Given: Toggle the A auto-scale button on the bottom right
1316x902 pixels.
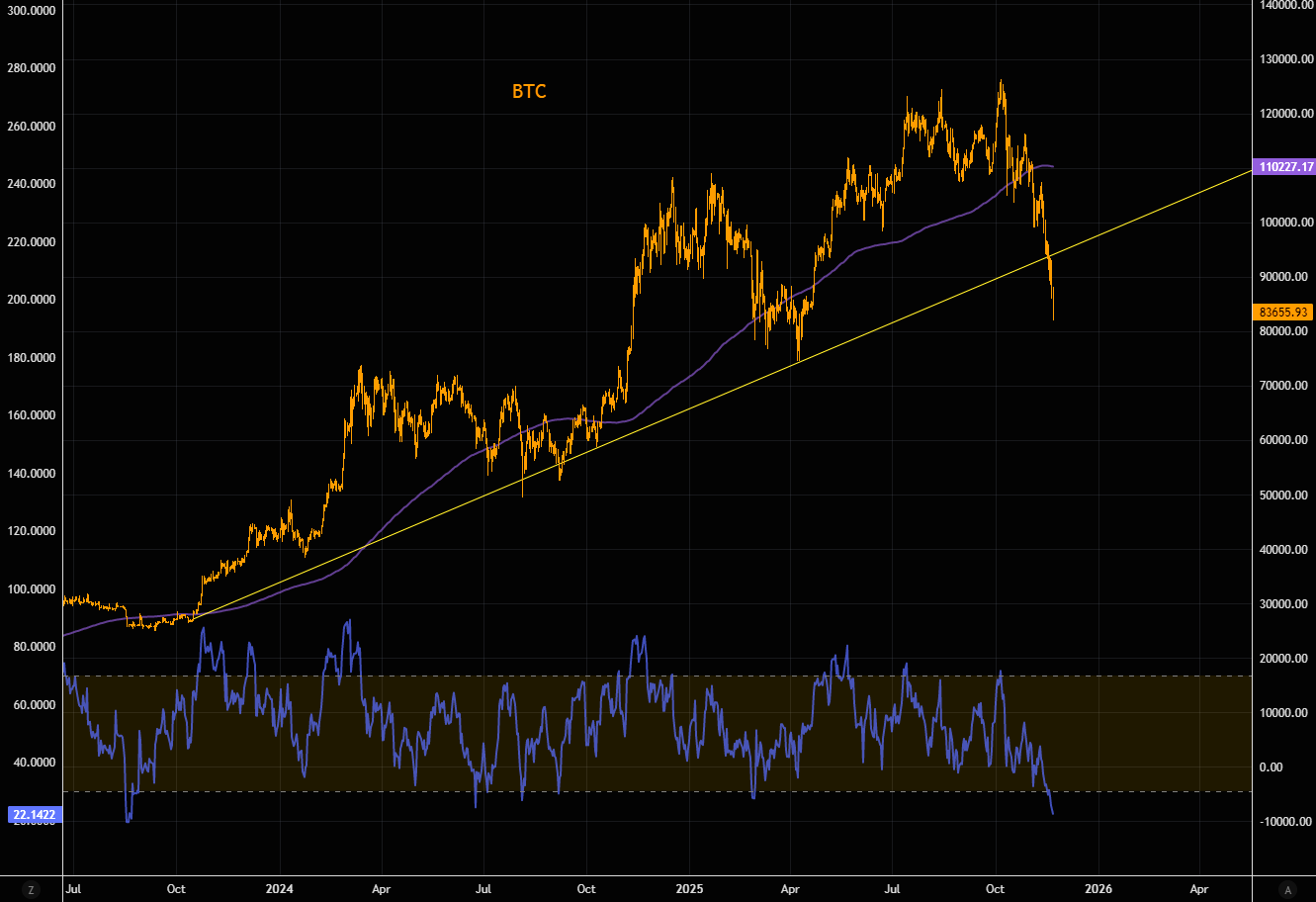Looking at the screenshot, I should (1286, 888).
